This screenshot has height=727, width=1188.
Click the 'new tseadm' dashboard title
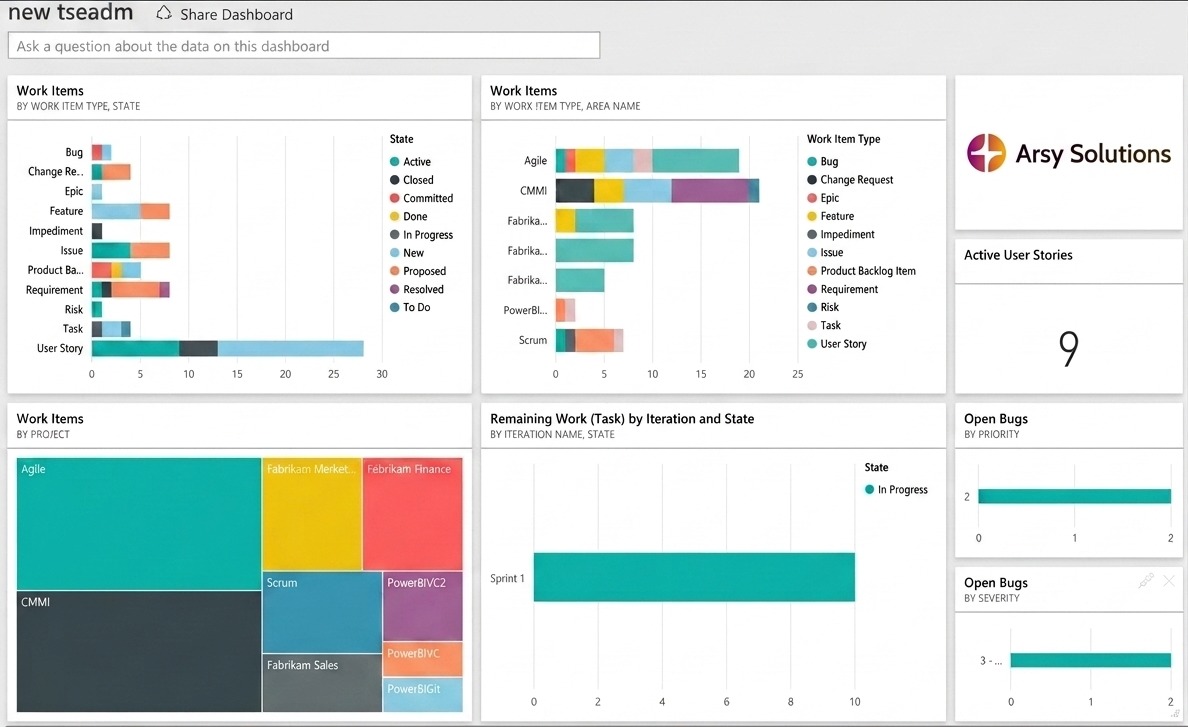(70, 12)
